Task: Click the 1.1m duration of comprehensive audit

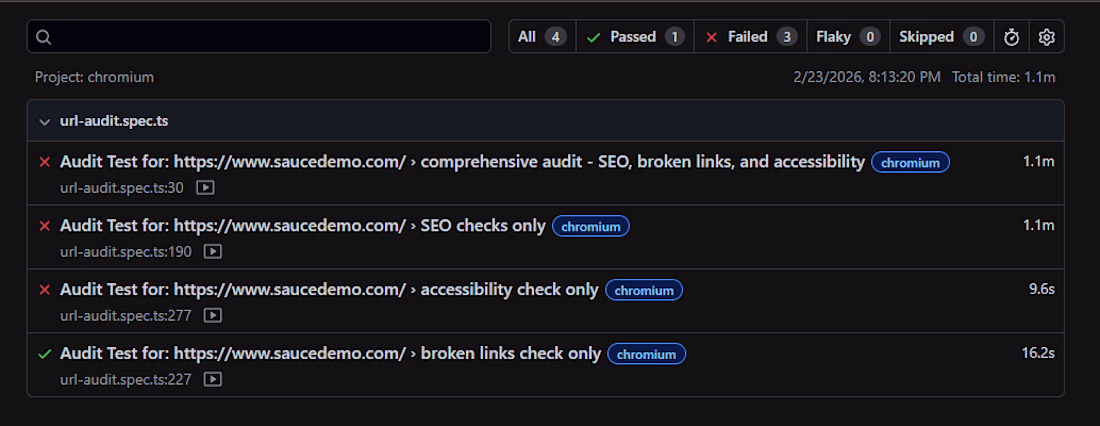Action: click(x=1039, y=161)
